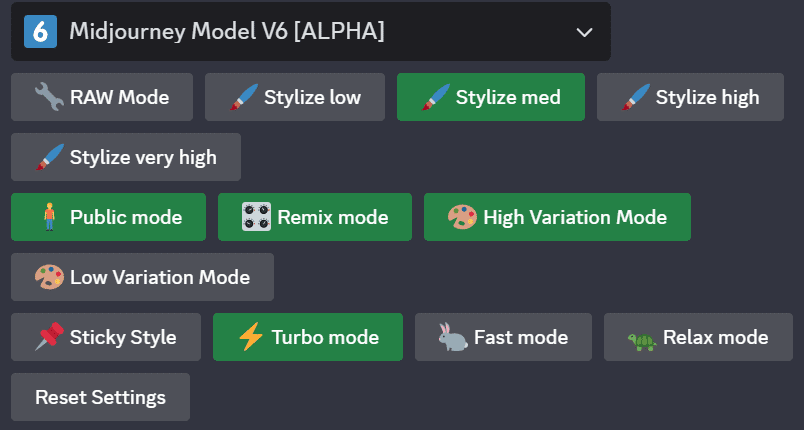The height and width of the screenshot is (430, 804).
Task: Select Relax mode with the turtle icon
Action: point(698,337)
